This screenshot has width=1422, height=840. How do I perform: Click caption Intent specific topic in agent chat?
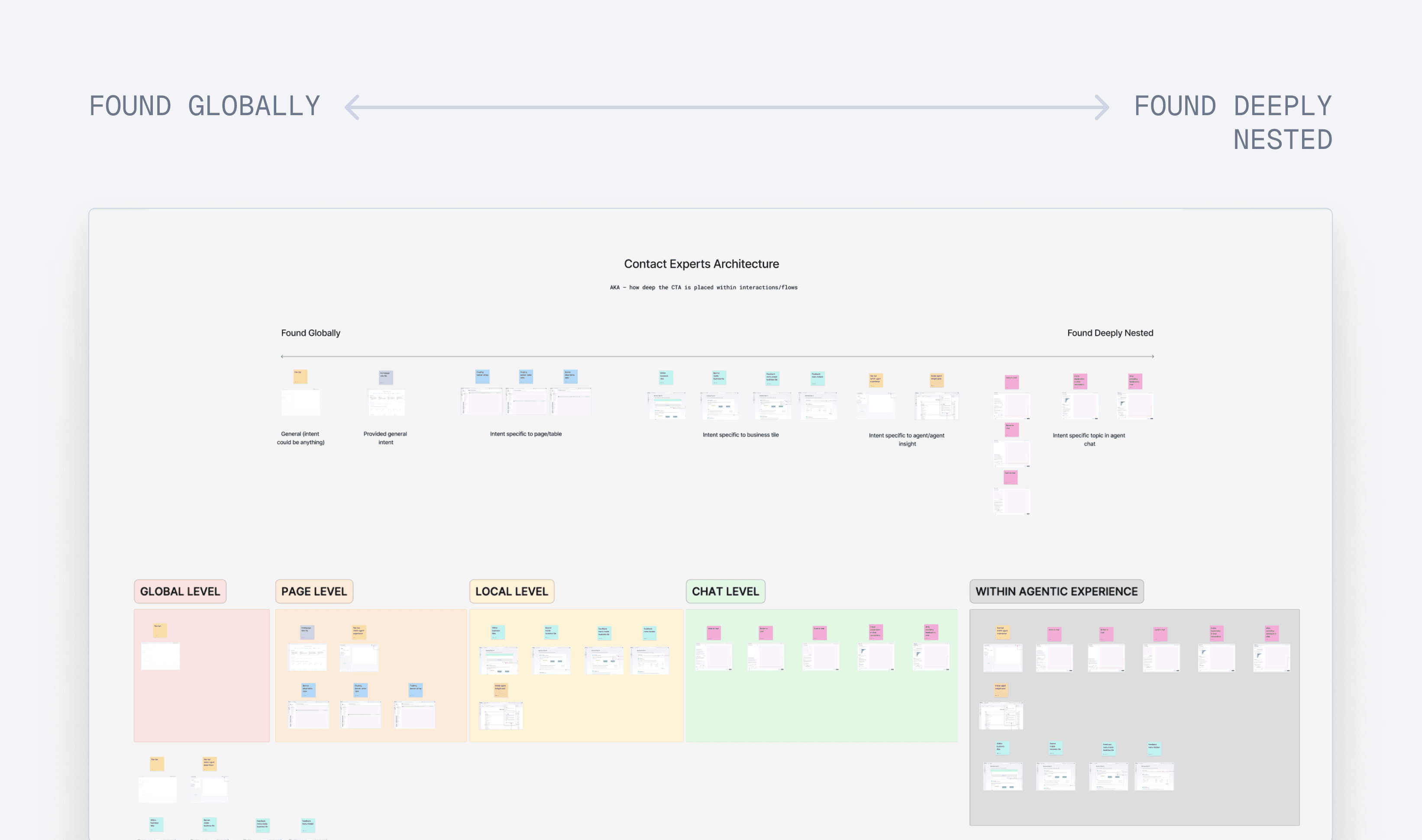click(1089, 439)
